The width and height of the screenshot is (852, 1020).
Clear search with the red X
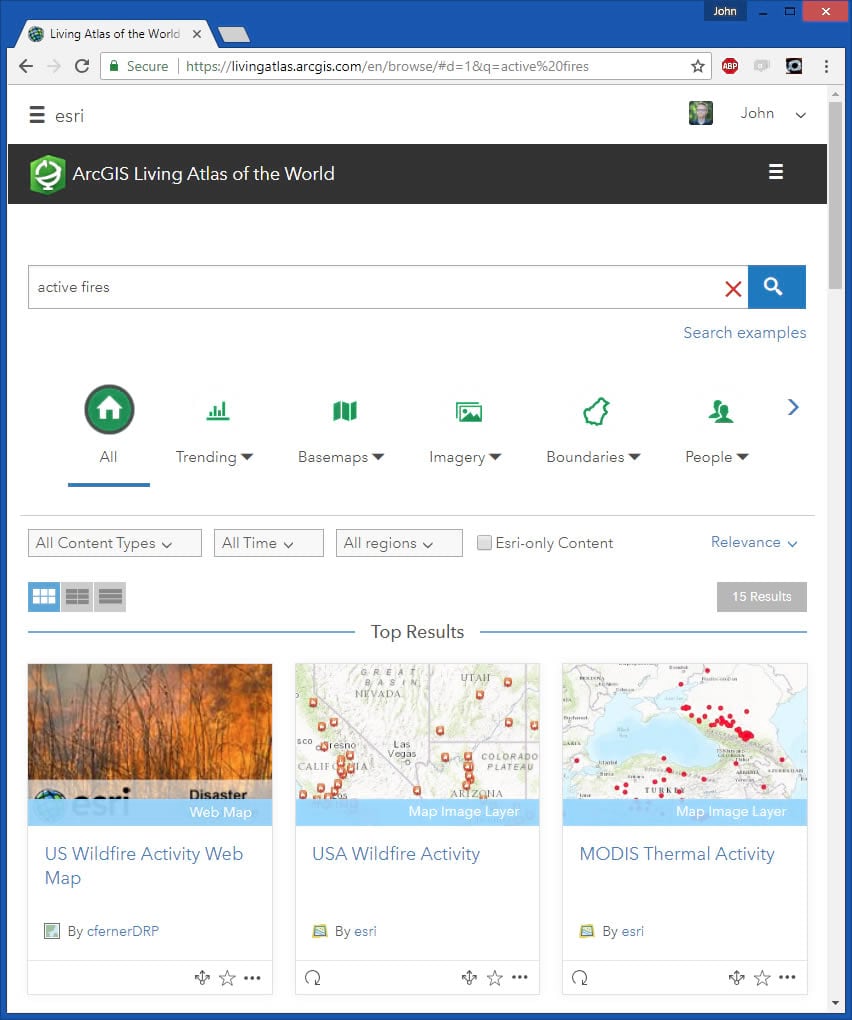pyautogui.click(x=733, y=288)
